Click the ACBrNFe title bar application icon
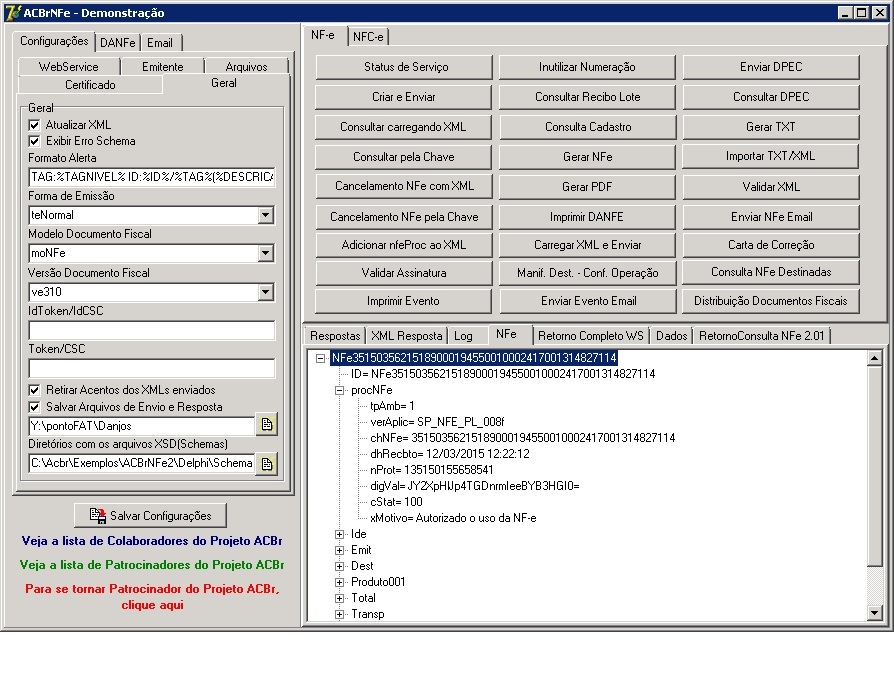894x685 pixels. (12, 13)
